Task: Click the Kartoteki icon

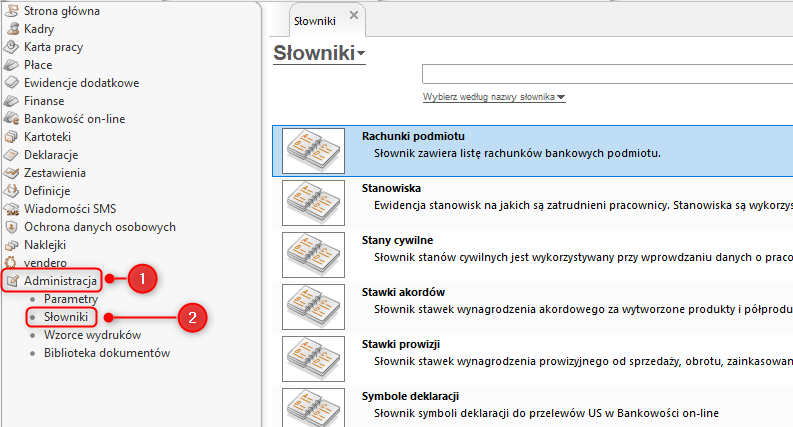Action: pyautogui.click(x=11, y=137)
